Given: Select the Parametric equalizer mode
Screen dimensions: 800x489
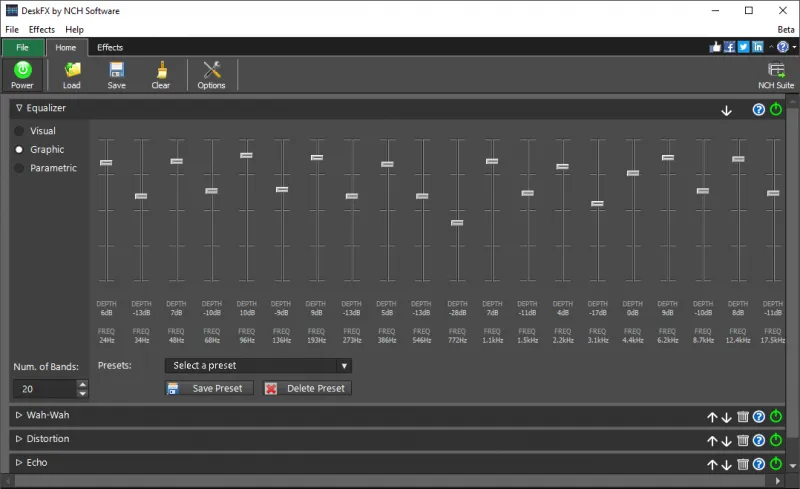Looking at the screenshot, I should [19, 168].
